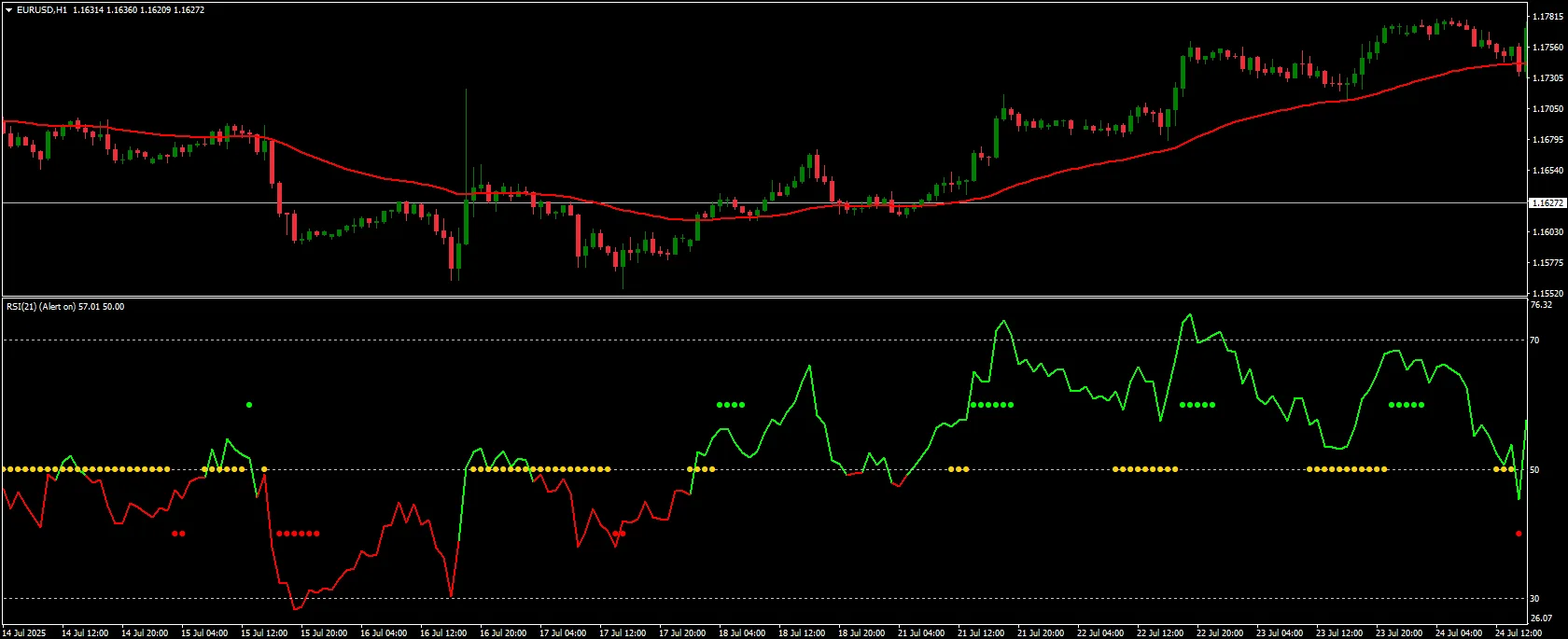Click the 76.32 RSI maximum scale value
The width and height of the screenshot is (1568, 639).
(1541, 305)
